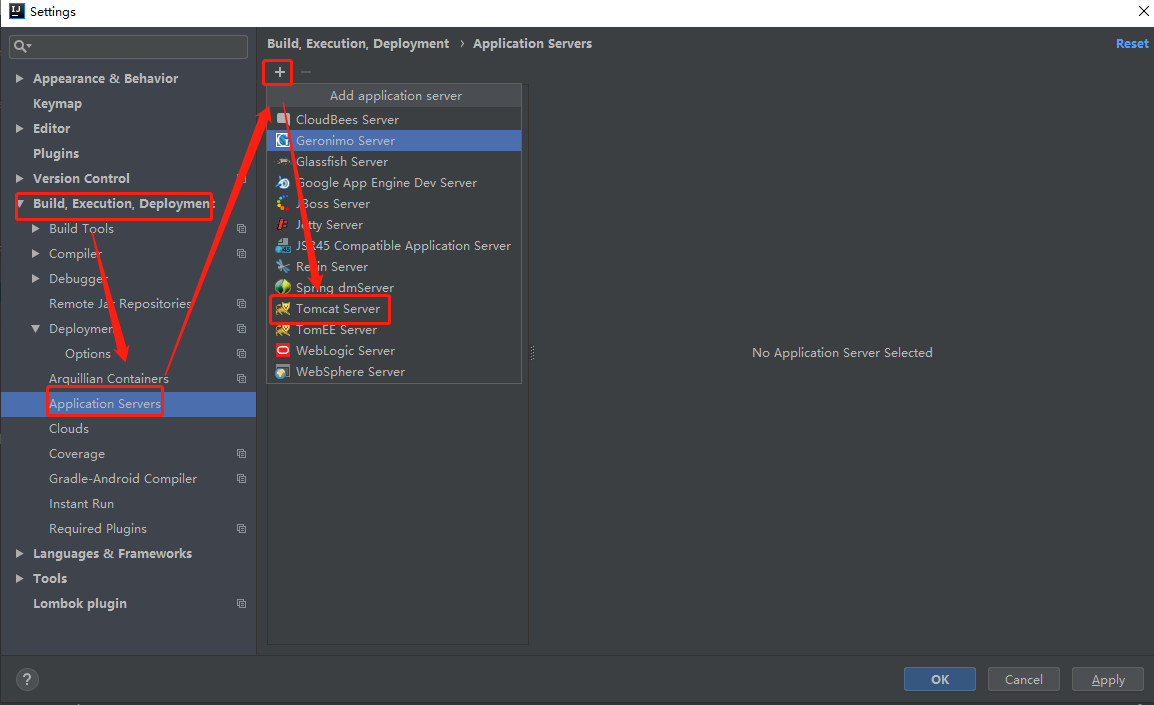Choose Glassfish Server from list
Screen dimensions: 1154x705
[x=394, y=161]
